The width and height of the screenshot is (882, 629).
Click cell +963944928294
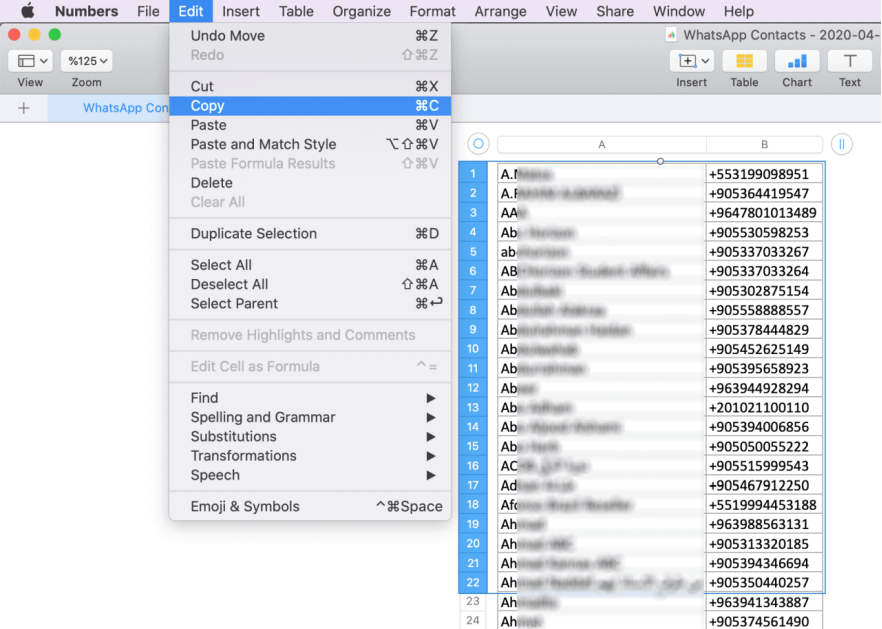click(x=764, y=388)
